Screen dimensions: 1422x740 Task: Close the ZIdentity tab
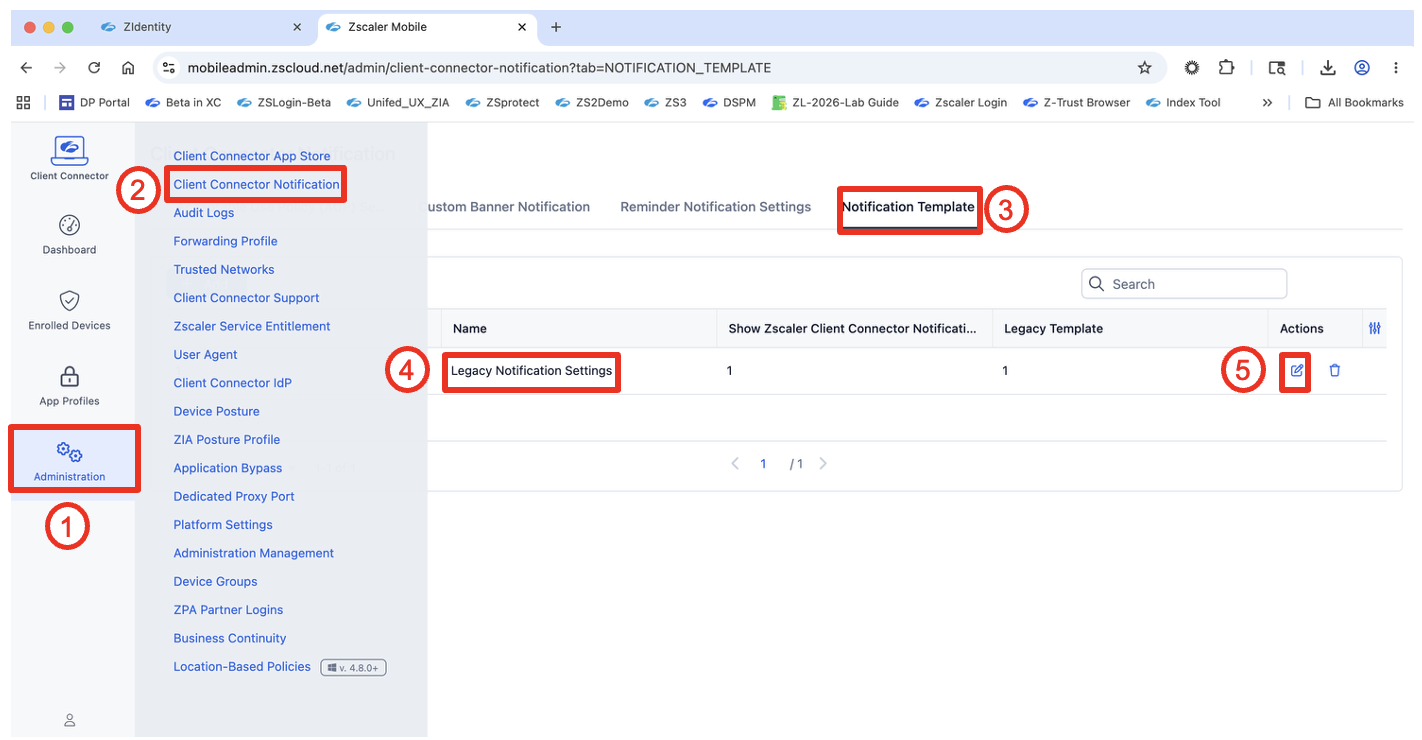click(x=297, y=27)
